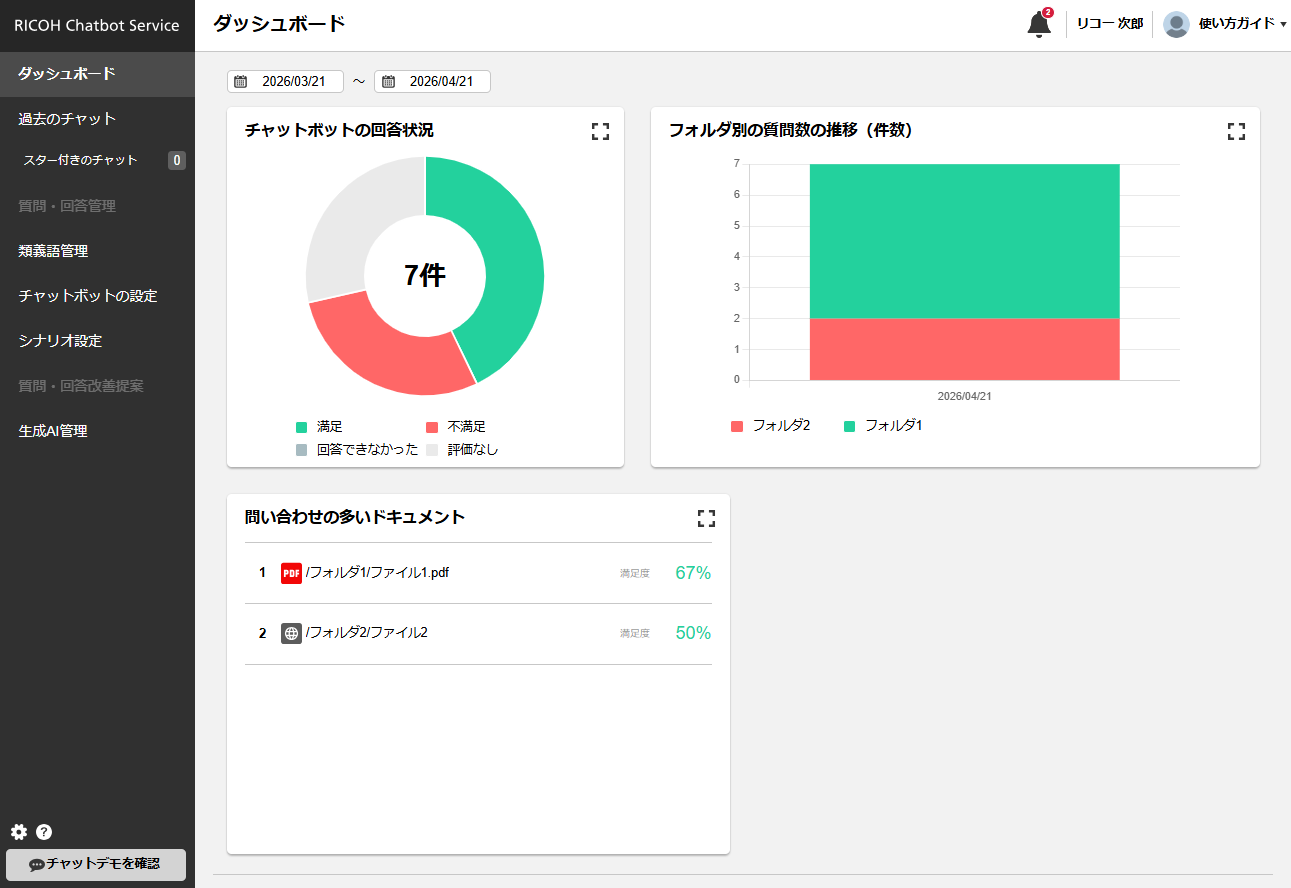Go to 過去のチャット in sidebar
This screenshot has width=1291, height=888.
click(67, 119)
